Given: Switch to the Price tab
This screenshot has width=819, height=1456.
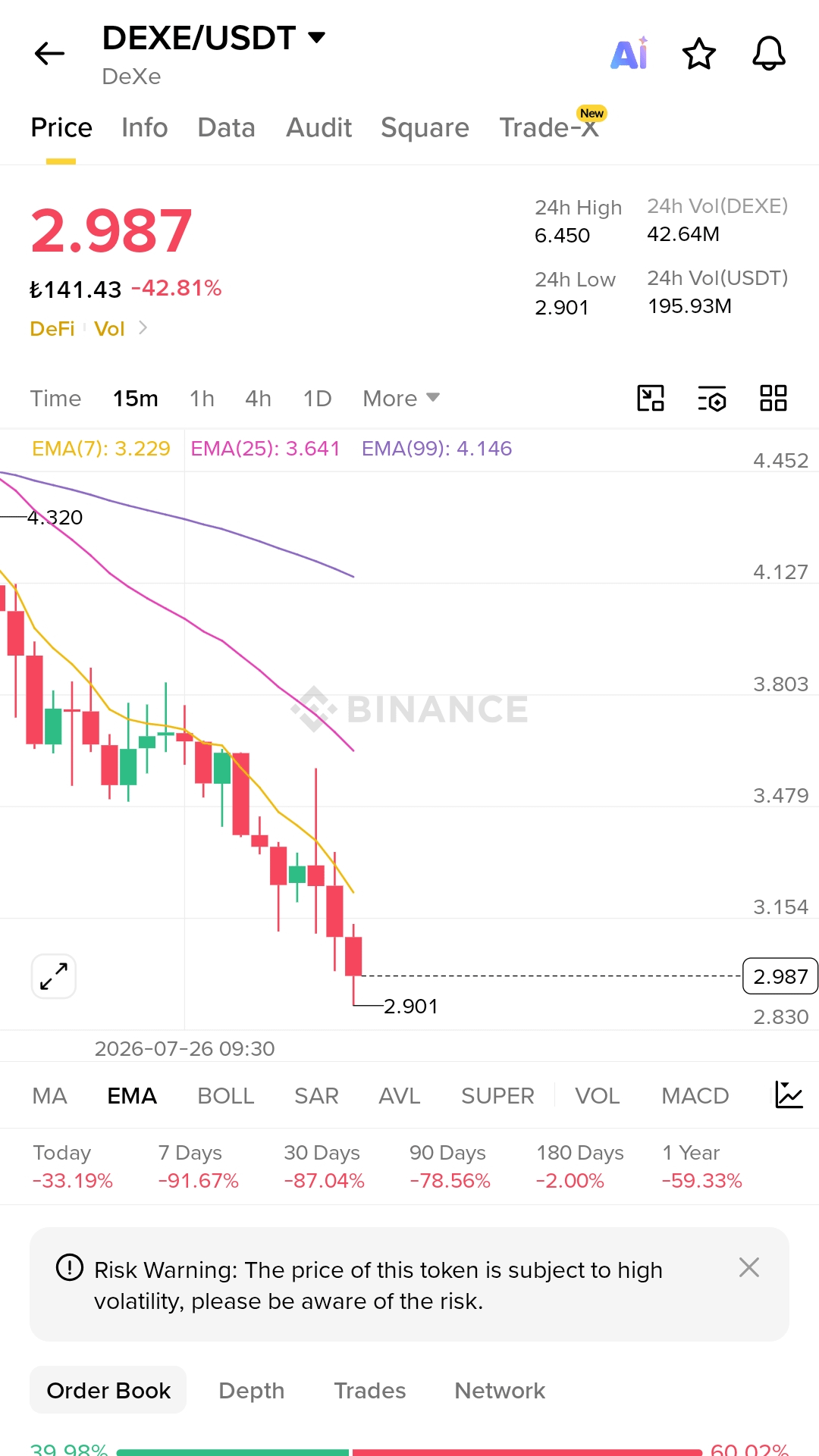Looking at the screenshot, I should point(61,127).
